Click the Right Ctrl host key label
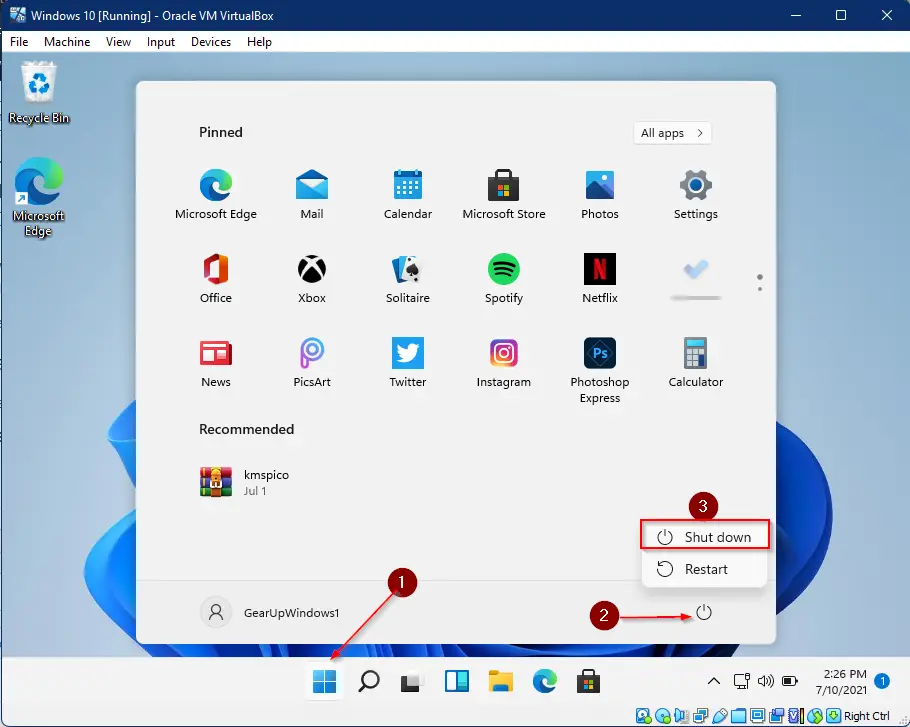 click(x=866, y=715)
